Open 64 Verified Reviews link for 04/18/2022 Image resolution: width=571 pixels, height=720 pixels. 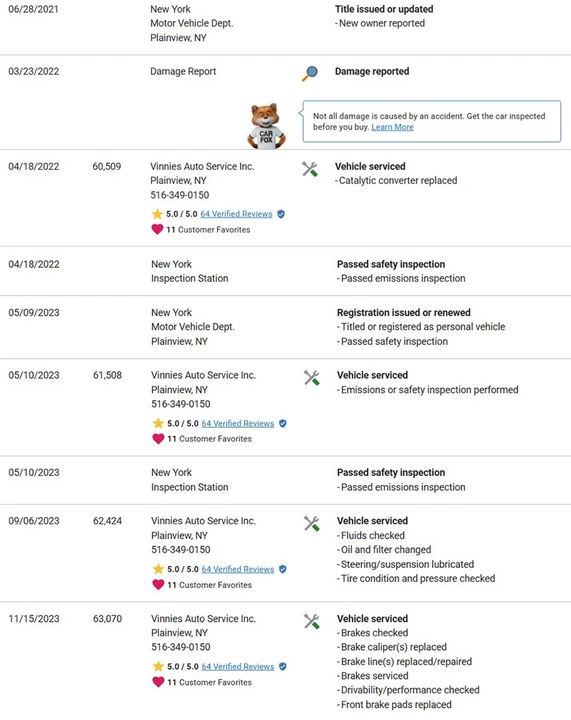236,214
